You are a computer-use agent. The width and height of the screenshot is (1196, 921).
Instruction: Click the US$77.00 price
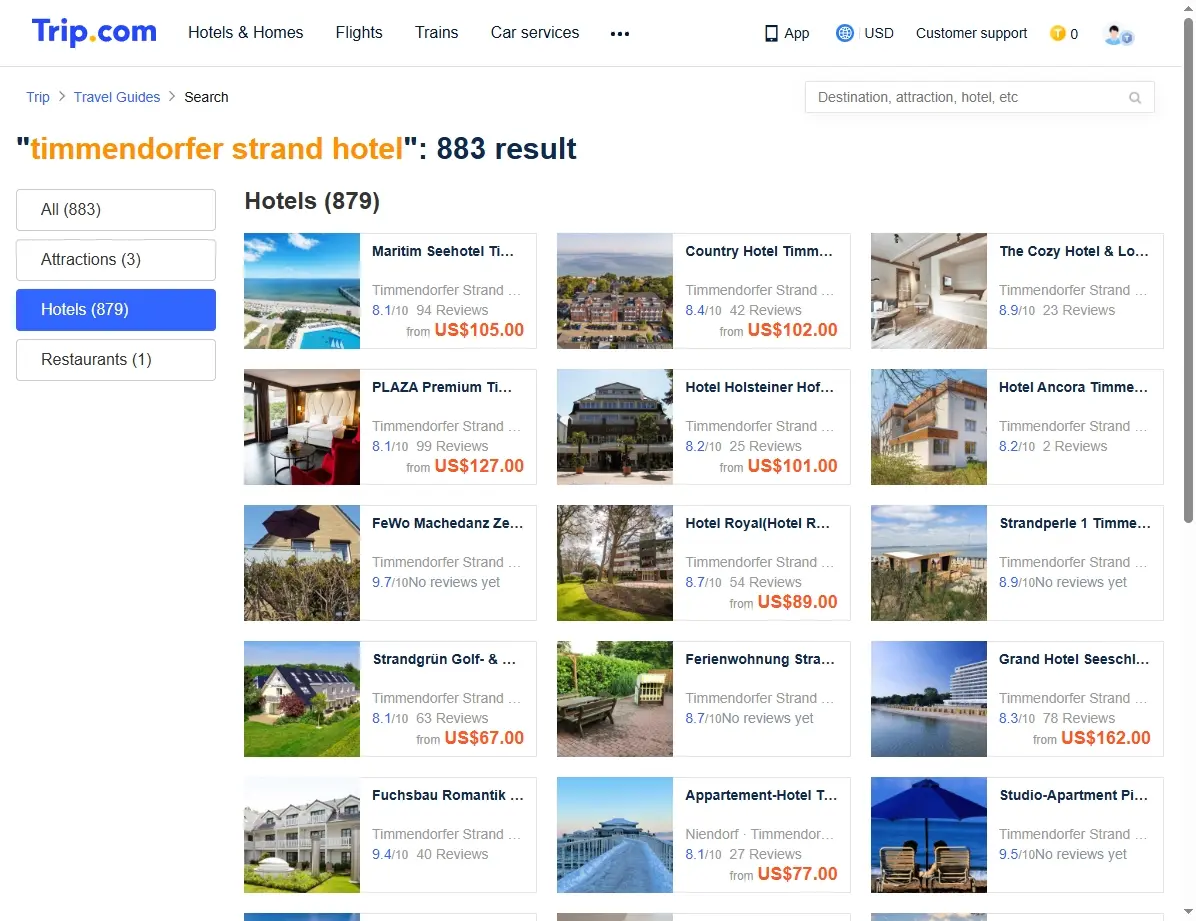point(798,874)
